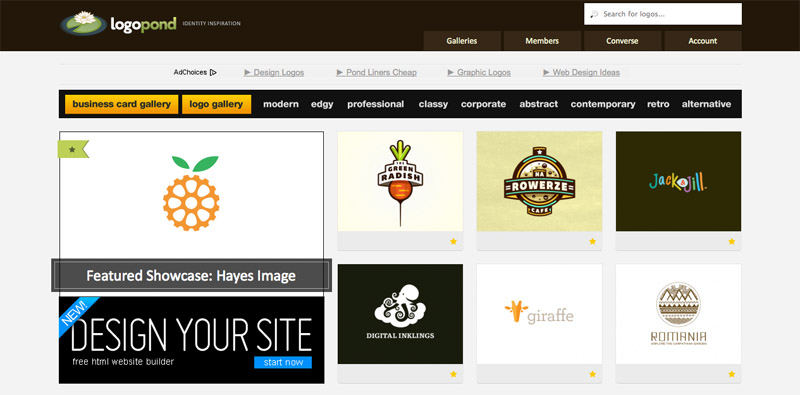Select the contemporary style category
The image size is (800, 395).
click(x=603, y=104)
